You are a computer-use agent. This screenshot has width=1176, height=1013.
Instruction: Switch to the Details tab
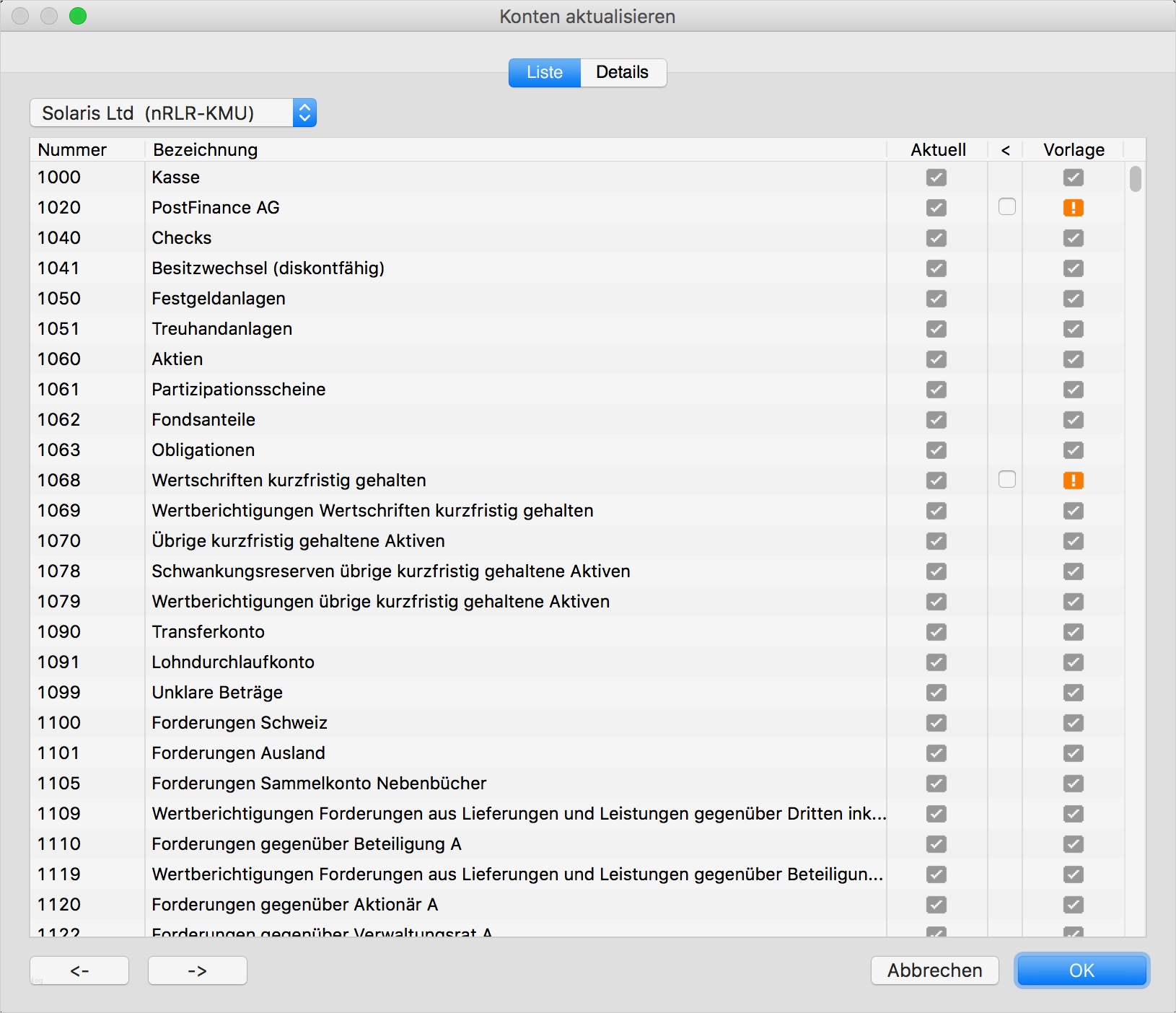click(622, 72)
